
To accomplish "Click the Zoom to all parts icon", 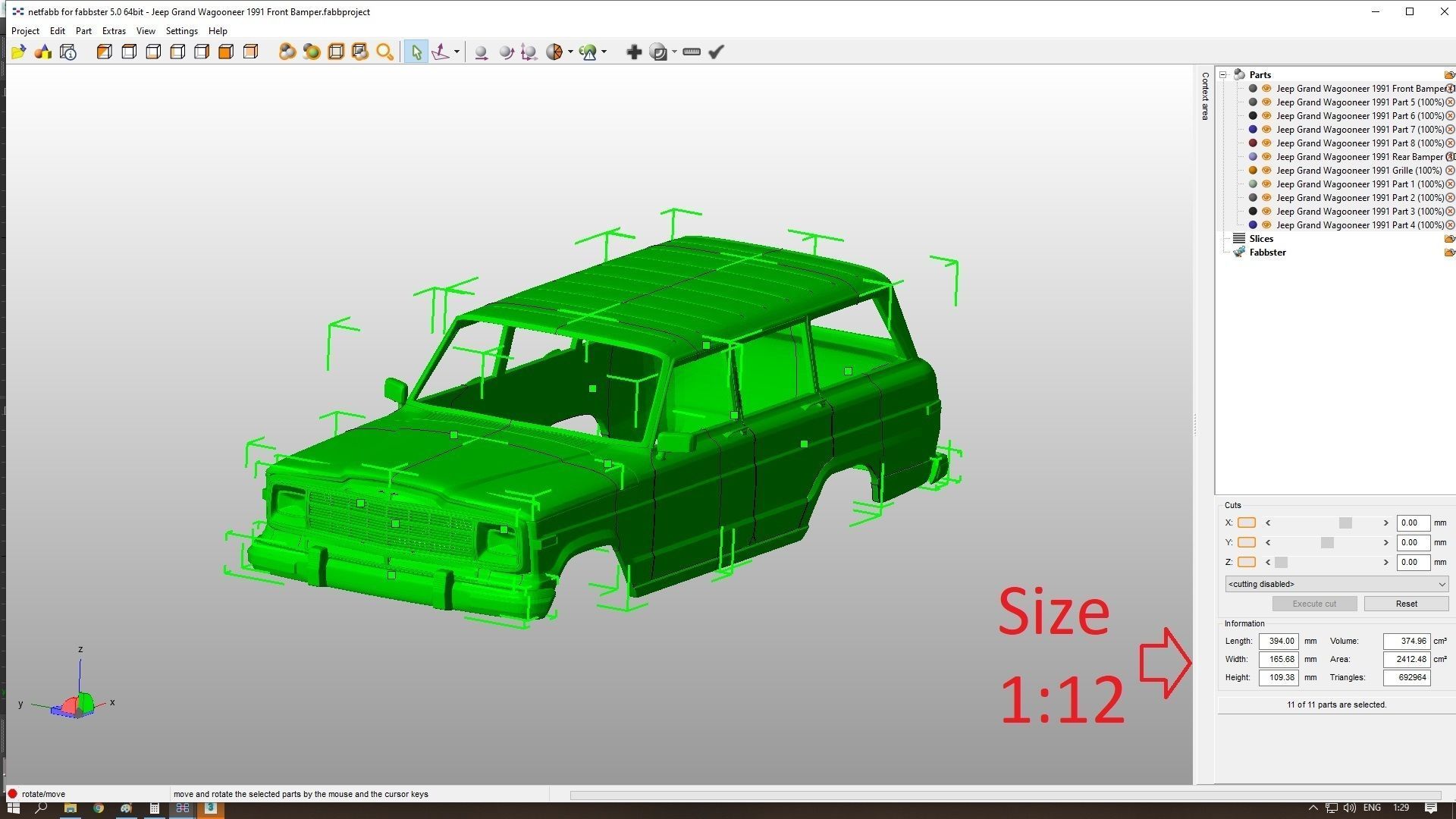I will coord(312,52).
